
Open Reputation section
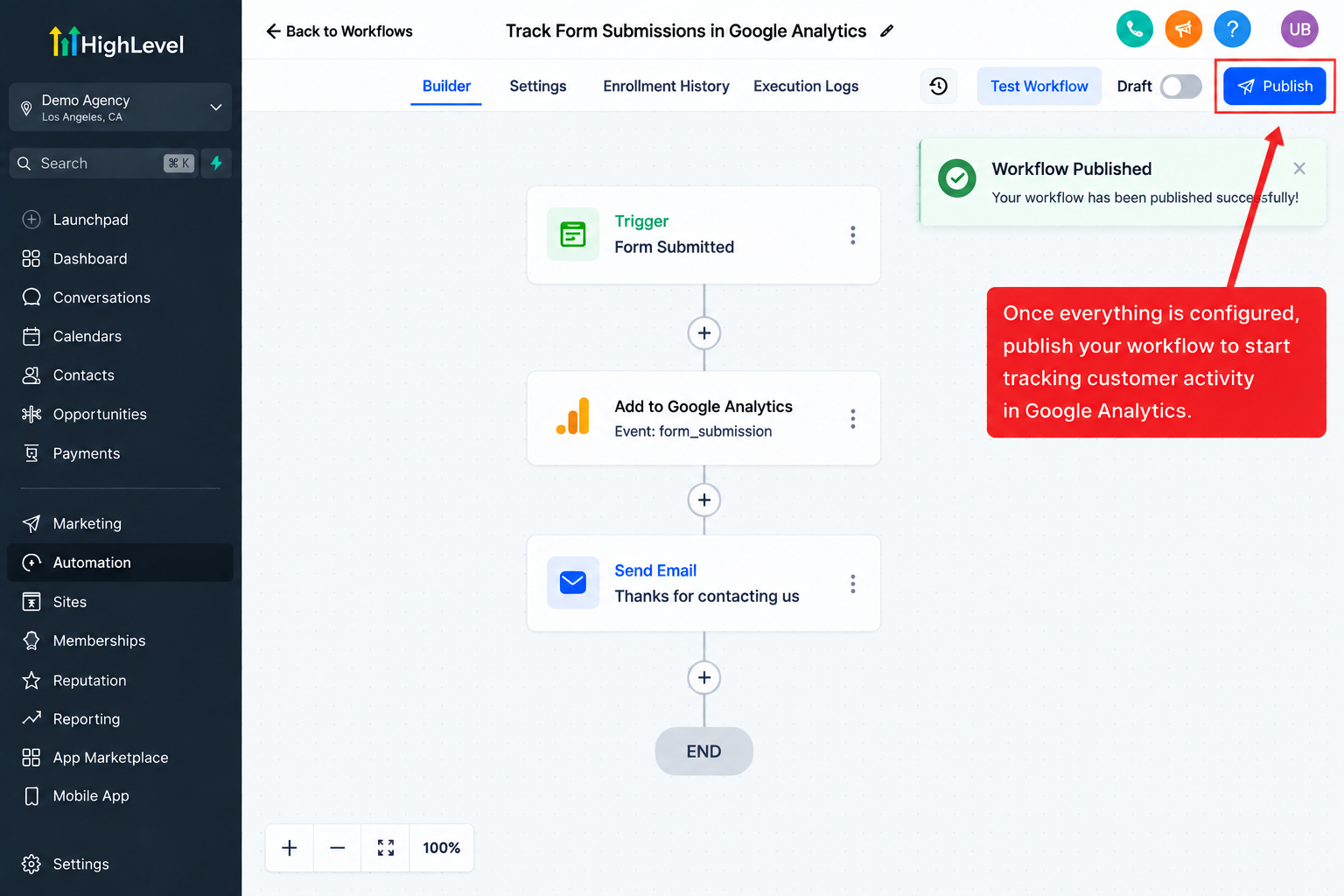[120, 680]
